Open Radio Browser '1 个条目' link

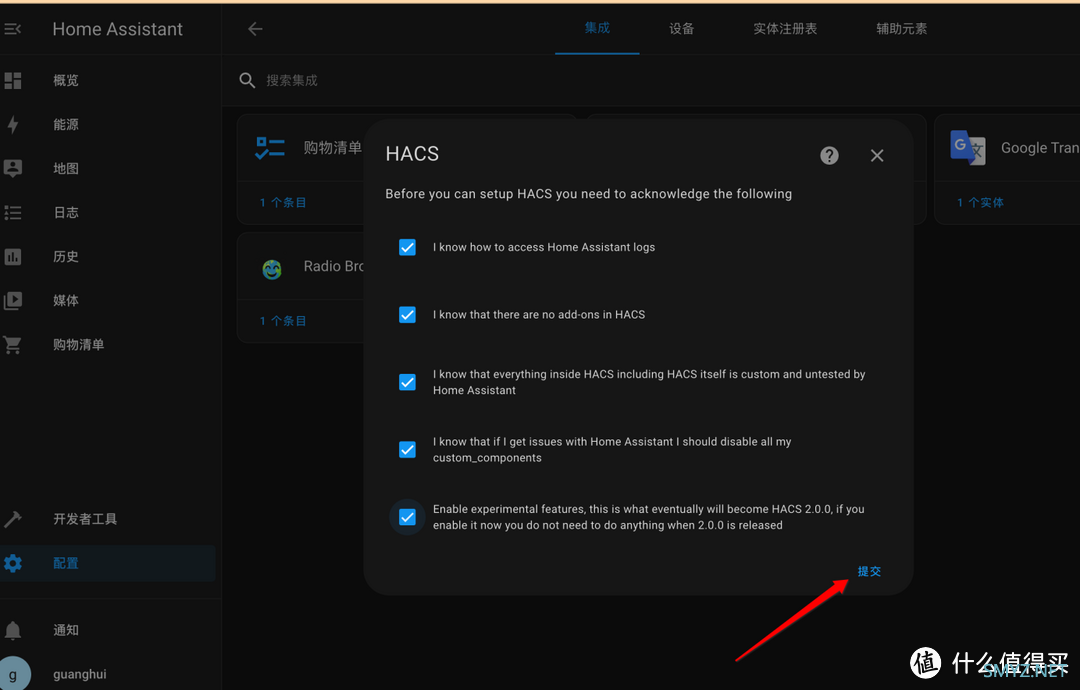pos(283,321)
